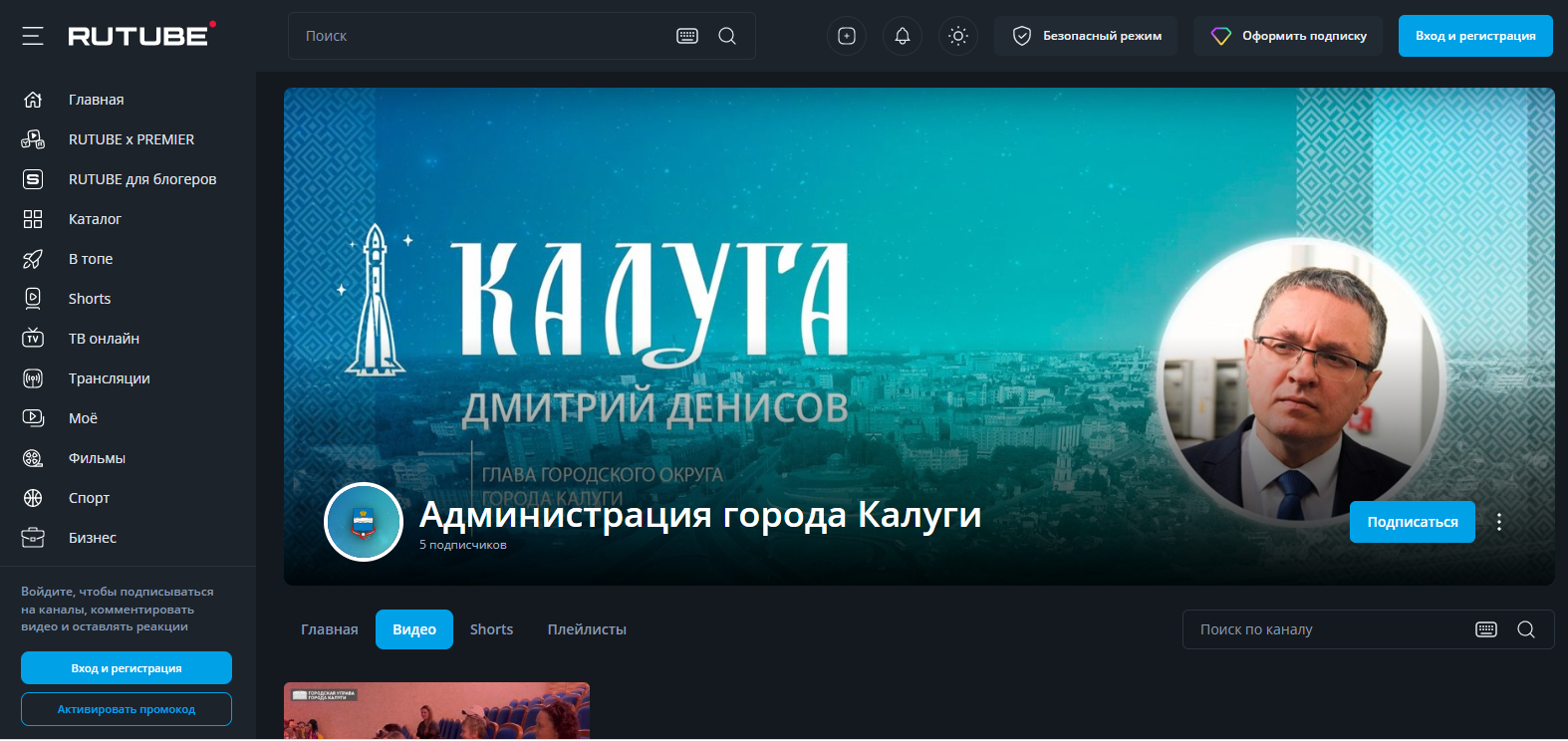Go to Трансляции in the sidebar

(109, 378)
